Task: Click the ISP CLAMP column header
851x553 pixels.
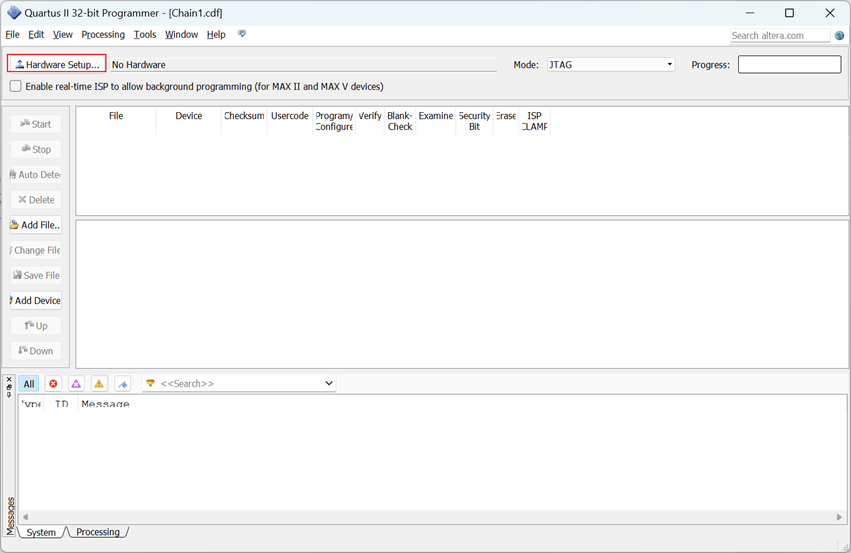Action: click(x=535, y=120)
